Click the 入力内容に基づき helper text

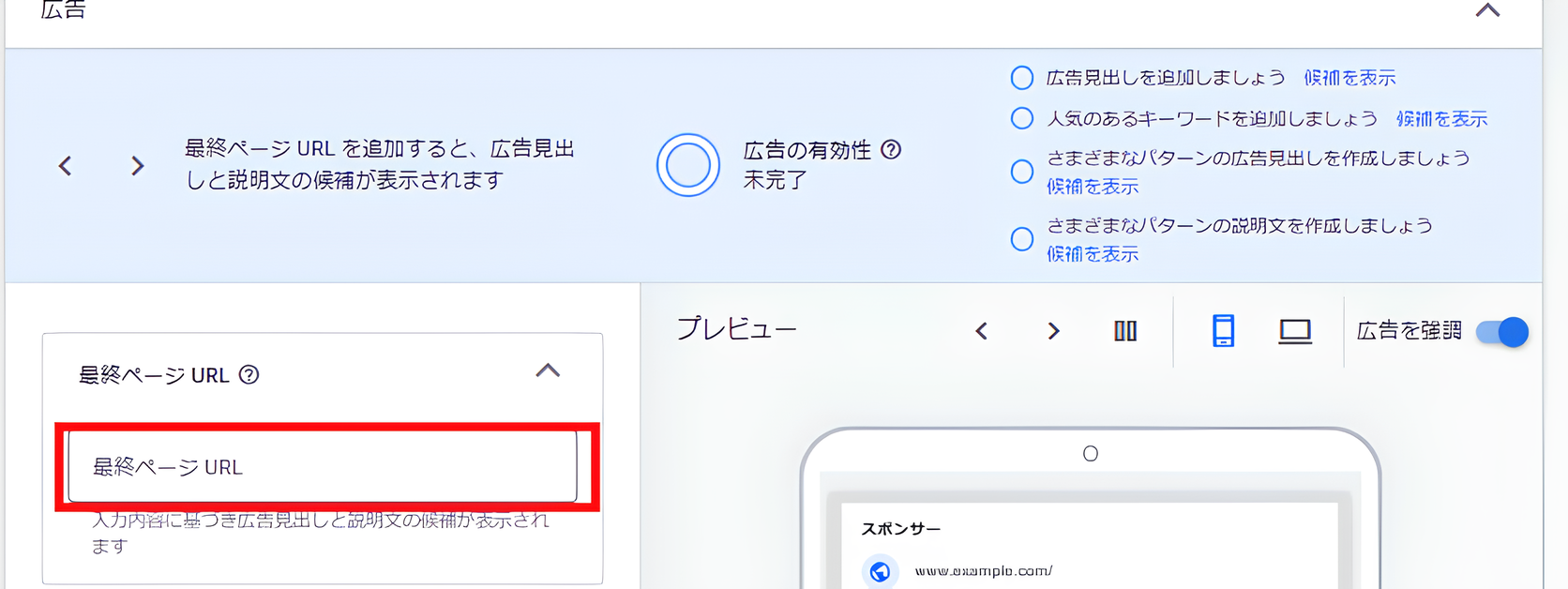click(x=320, y=532)
